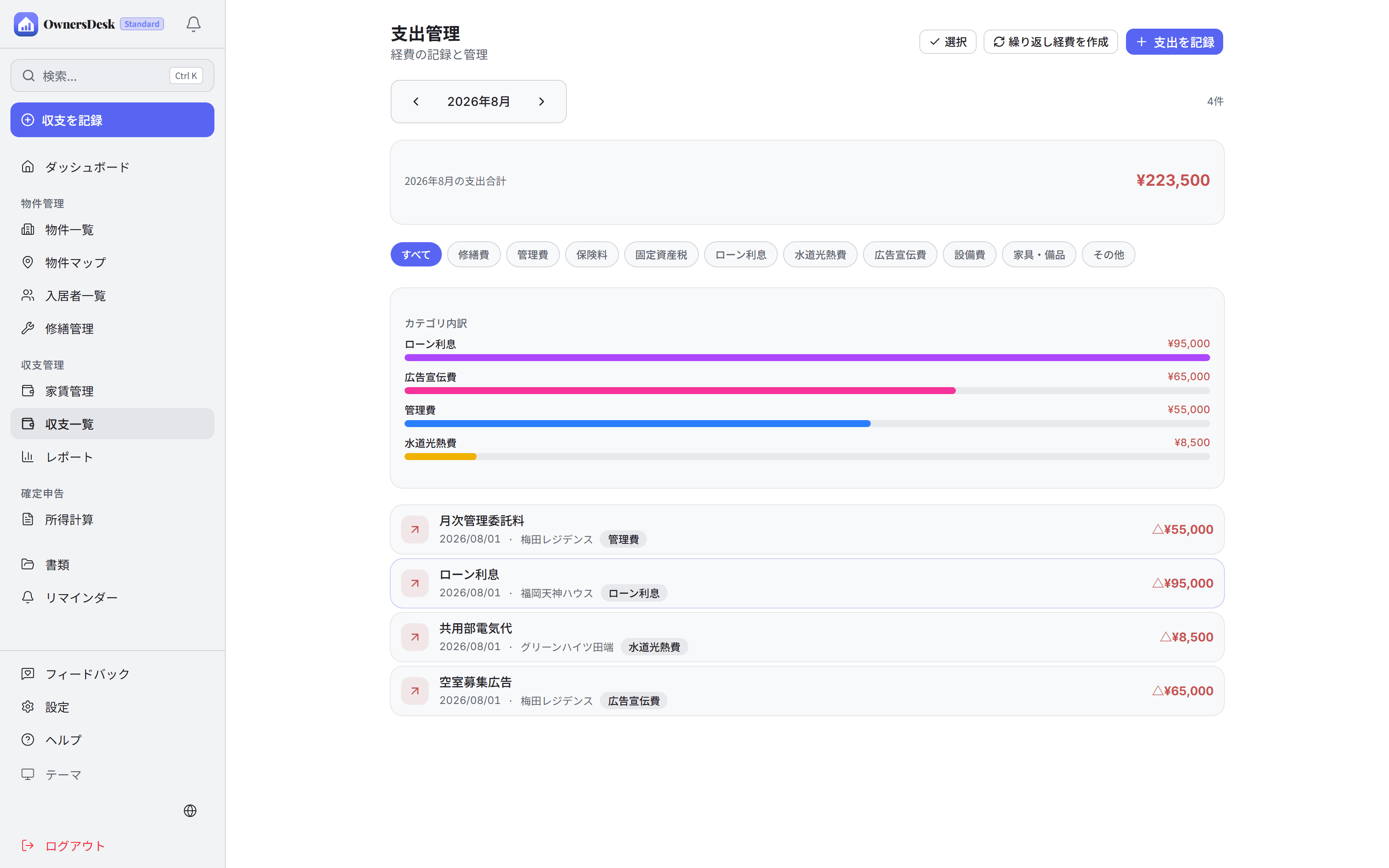1389x868 pixels.
Task: Click the arrow icon on 空室募集広告 row
Action: pos(415,691)
